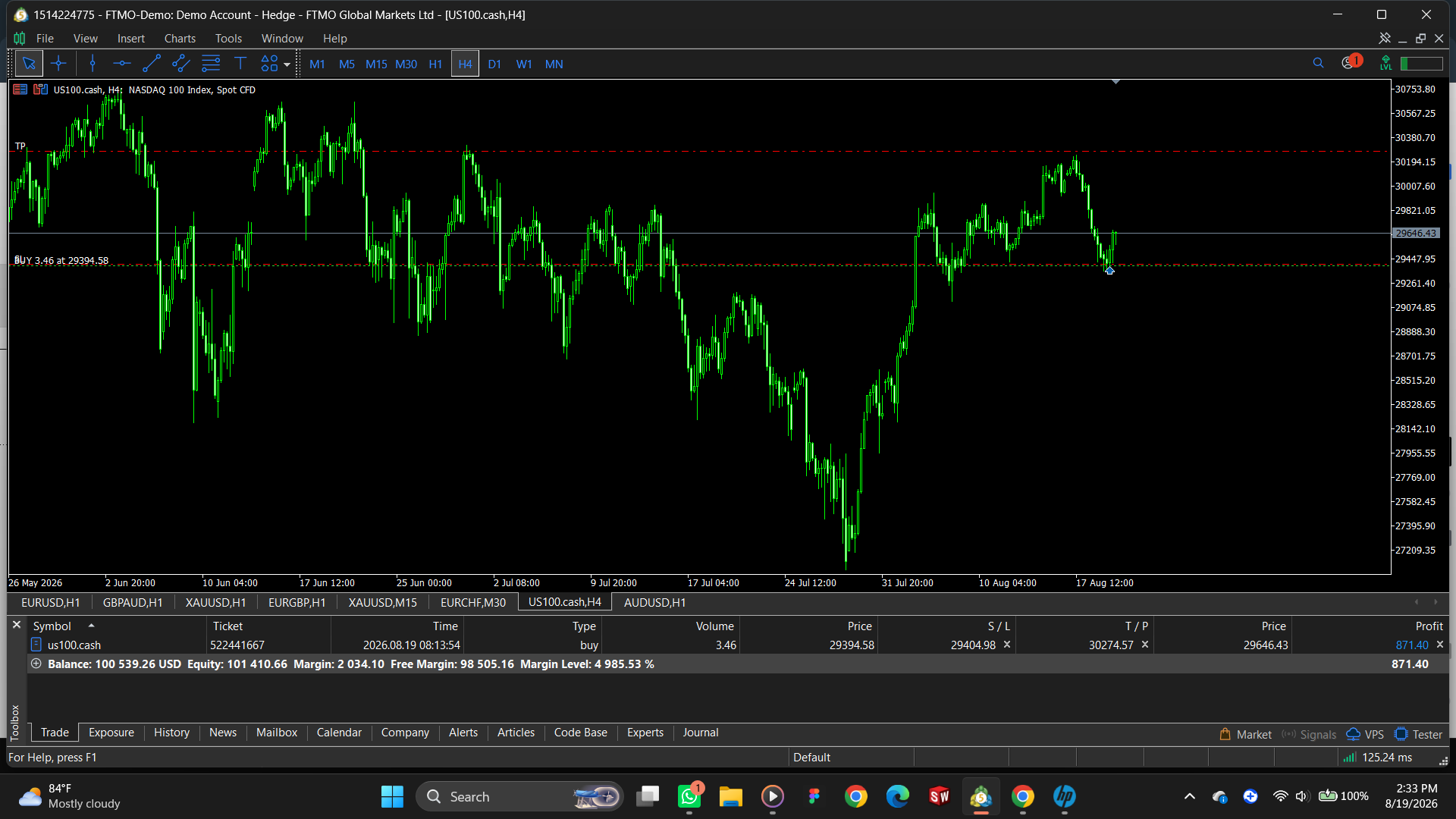Open the Tools menu

click(228, 38)
